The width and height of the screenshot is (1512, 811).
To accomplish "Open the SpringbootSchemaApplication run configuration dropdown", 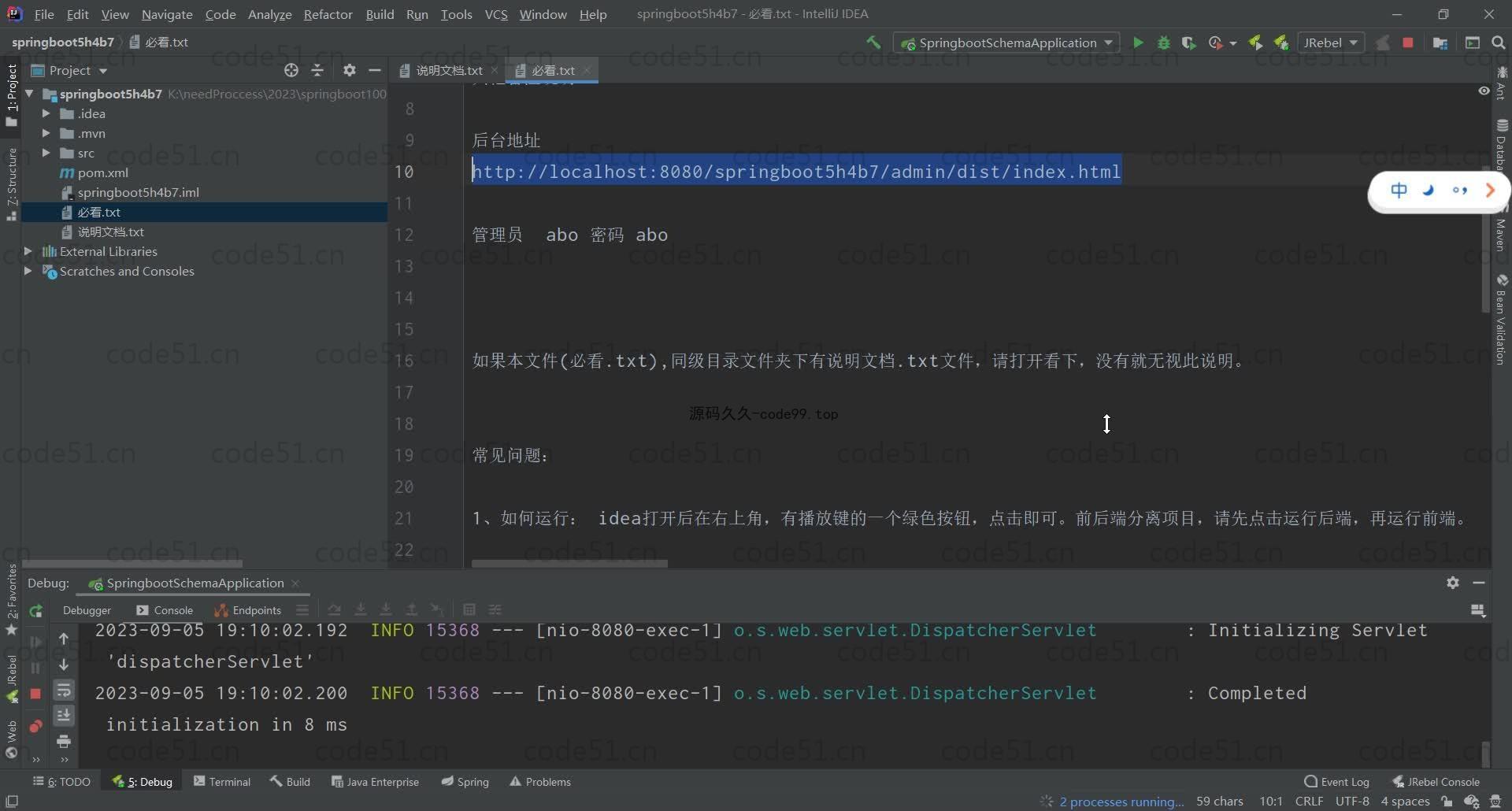I will [x=1007, y=43].
